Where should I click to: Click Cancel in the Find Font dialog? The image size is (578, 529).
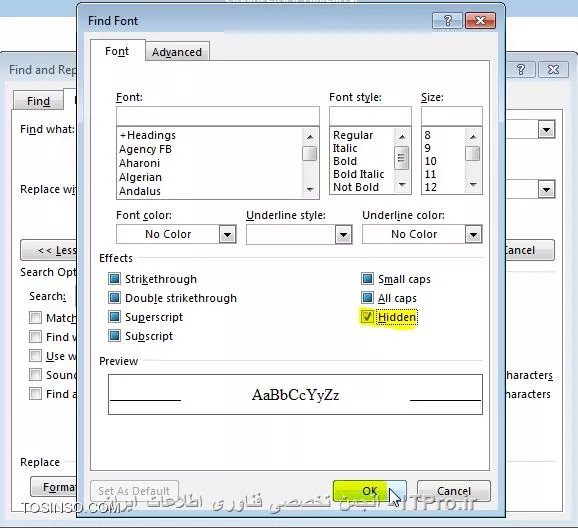[x=454, y=491]
